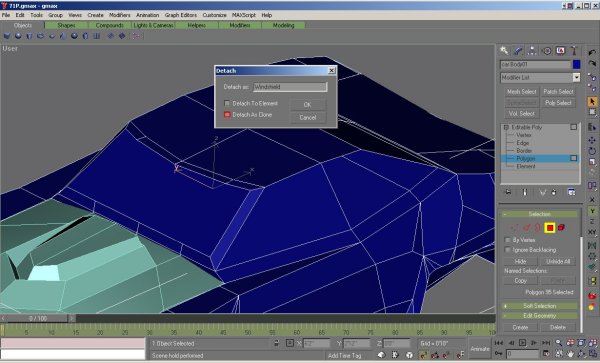Choose Polygon sub-object selection icon

550,228
